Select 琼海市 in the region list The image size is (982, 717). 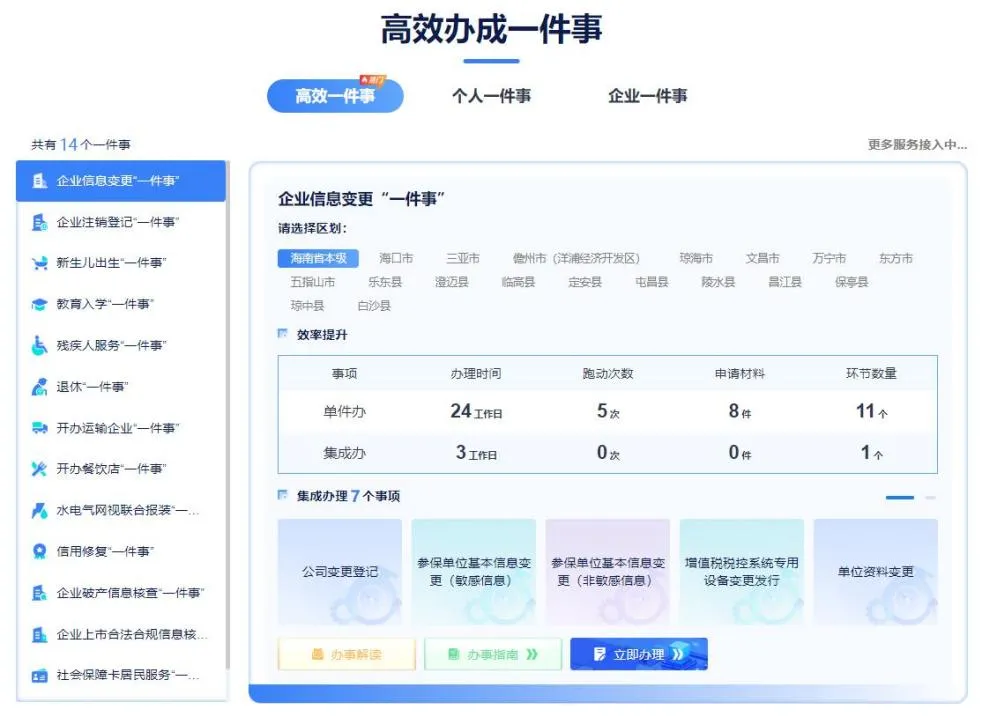[697, 257]
